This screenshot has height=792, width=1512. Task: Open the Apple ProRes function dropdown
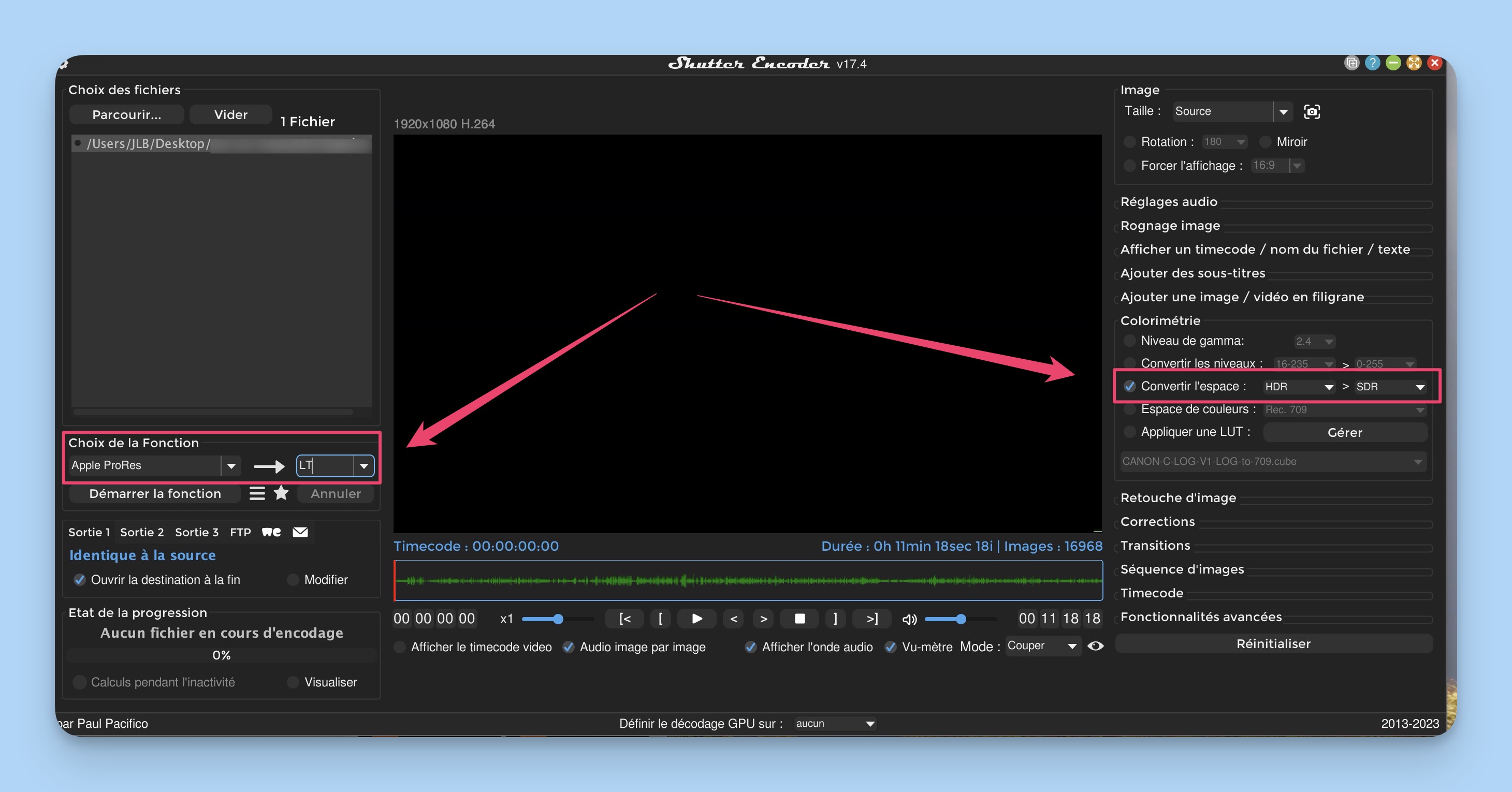click(230, 466)
